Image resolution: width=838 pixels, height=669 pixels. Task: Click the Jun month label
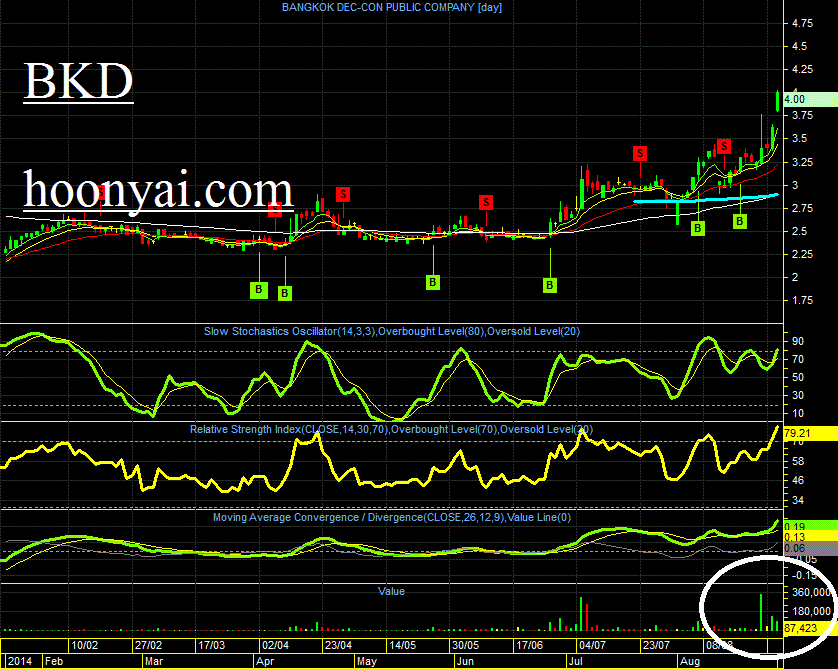click(x=465, y=662)
